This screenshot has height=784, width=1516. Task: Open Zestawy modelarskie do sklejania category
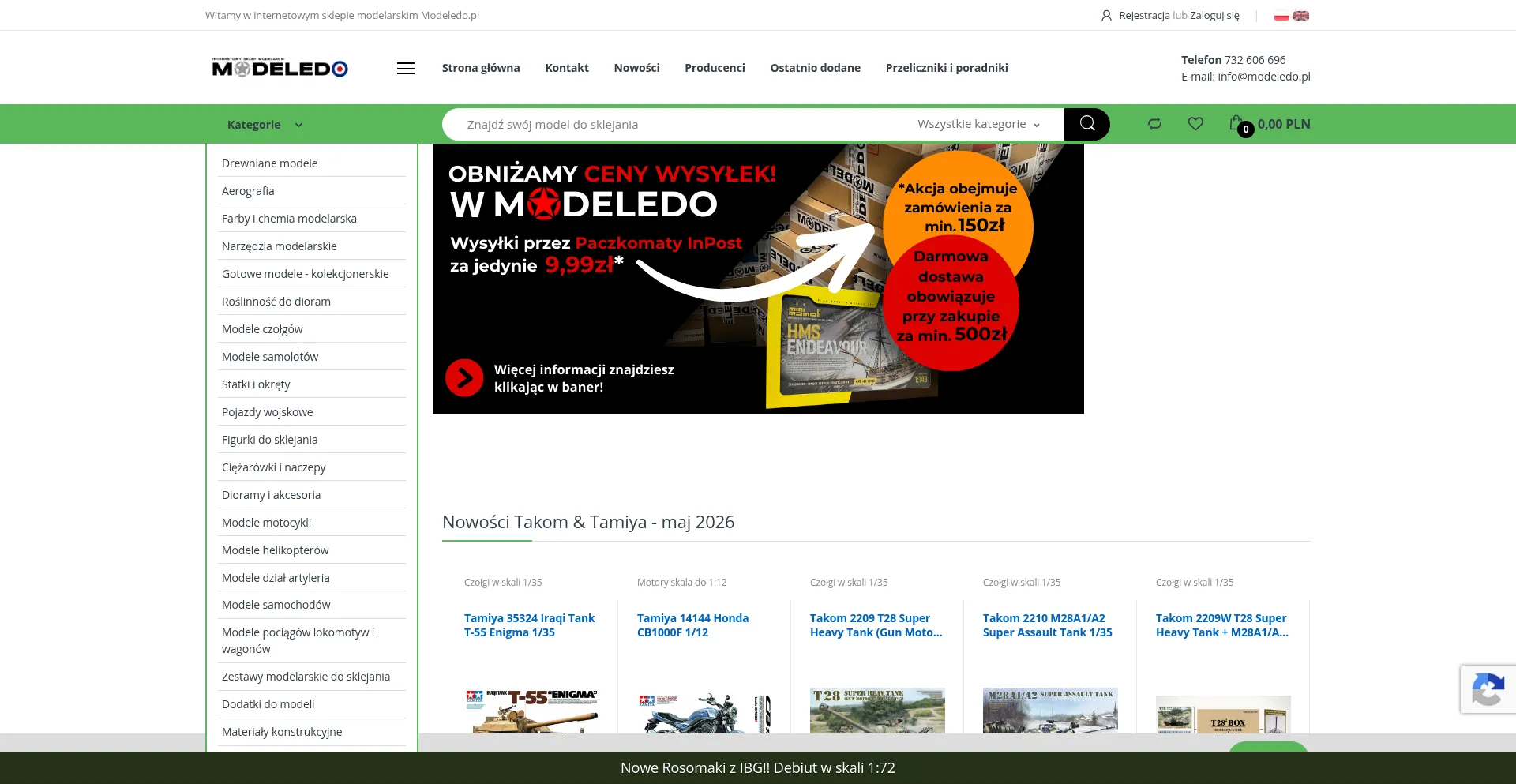[306, 677]
